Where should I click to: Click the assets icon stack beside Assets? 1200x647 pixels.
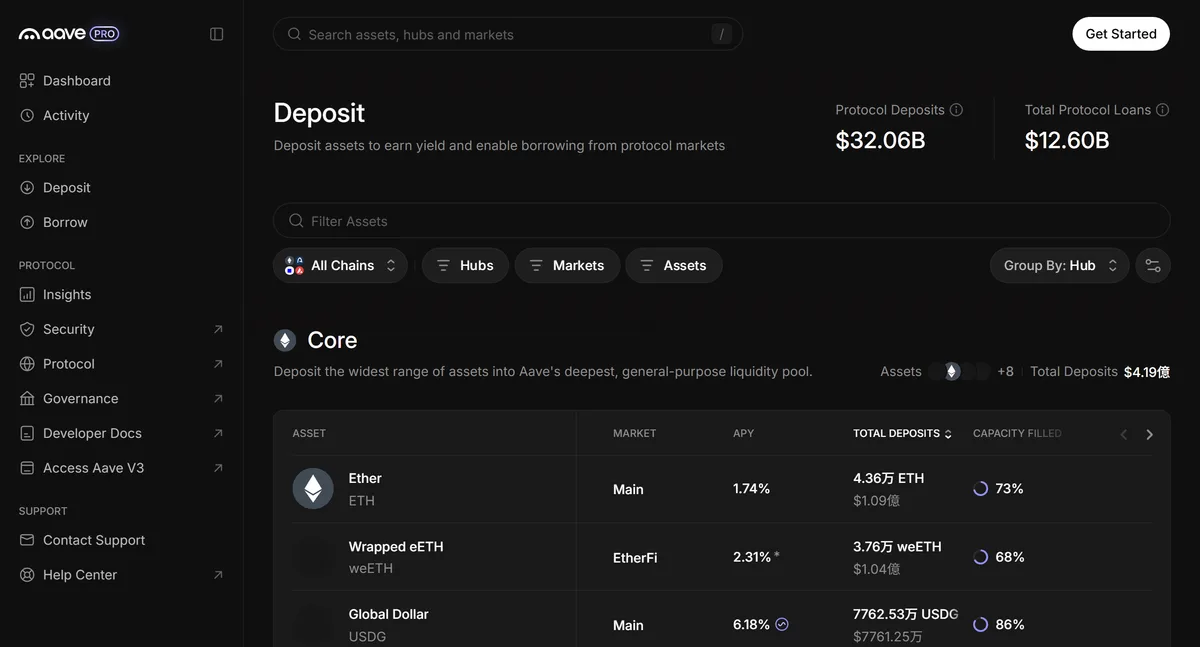point(959,372)
